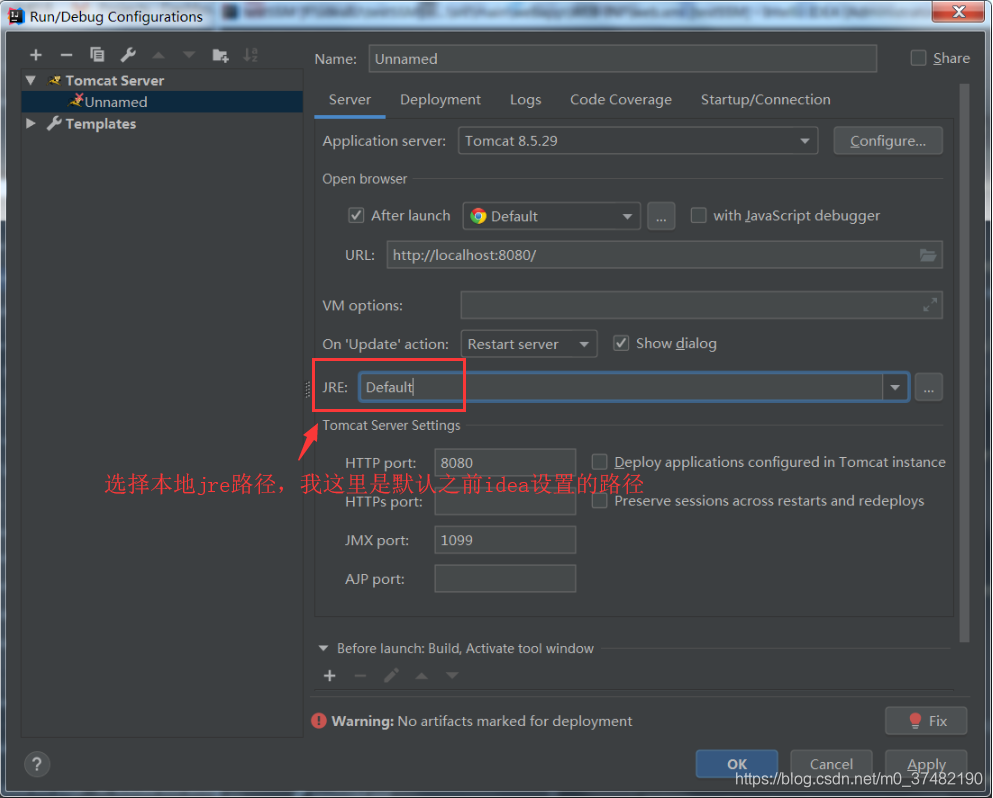Click the vertical scrollbar on the right

964,363
